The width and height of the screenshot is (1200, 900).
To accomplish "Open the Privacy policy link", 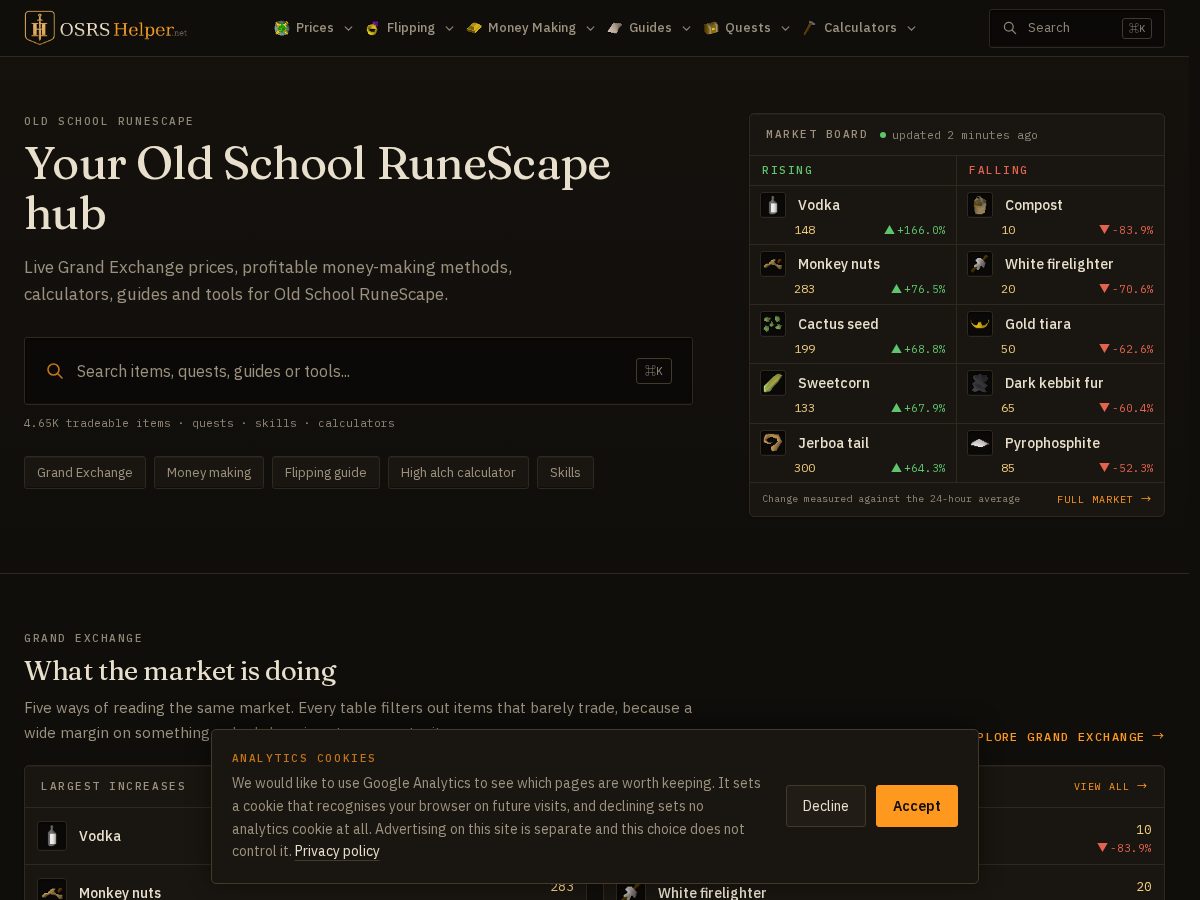I will (x=337, y=851).
